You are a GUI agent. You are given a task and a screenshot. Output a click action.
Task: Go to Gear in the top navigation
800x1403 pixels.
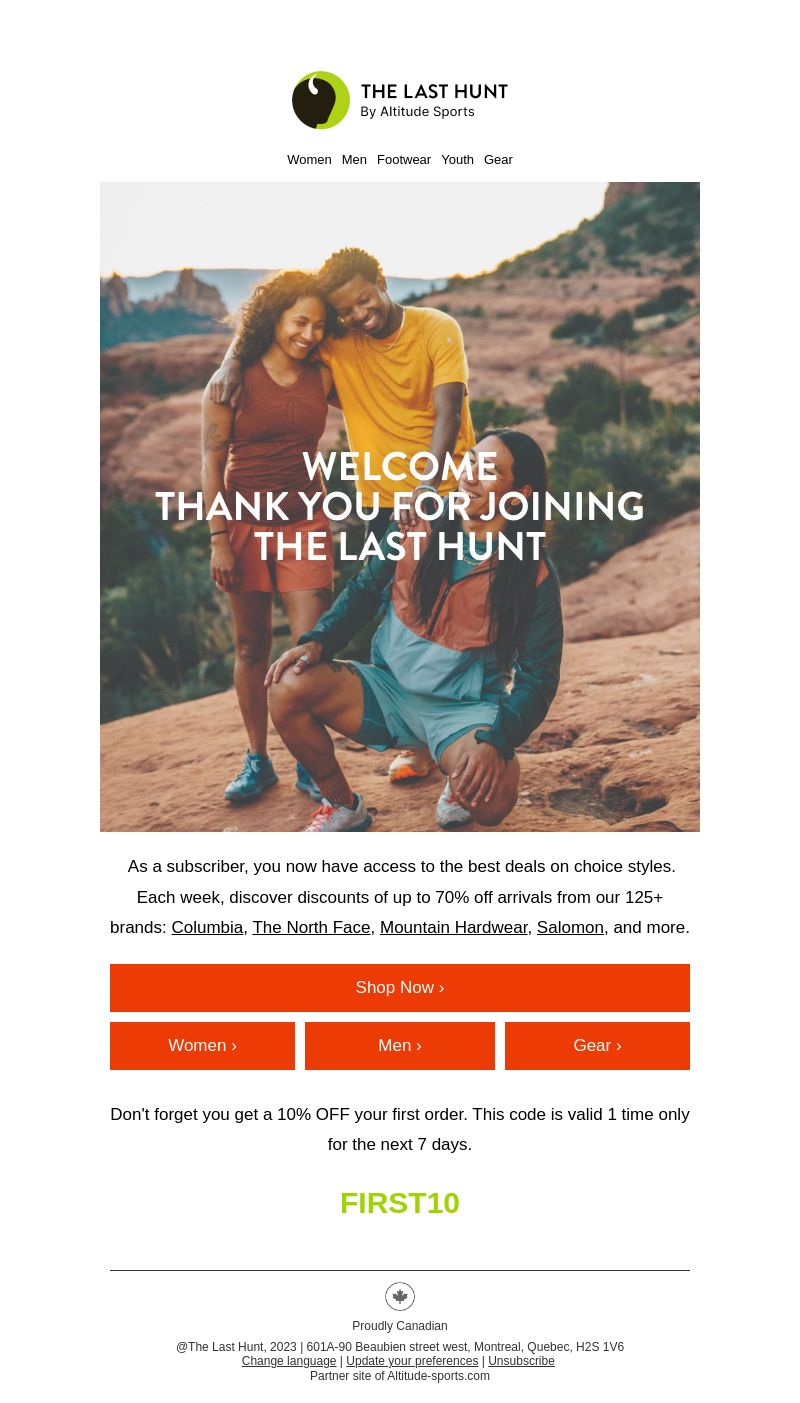pos(498,160)
